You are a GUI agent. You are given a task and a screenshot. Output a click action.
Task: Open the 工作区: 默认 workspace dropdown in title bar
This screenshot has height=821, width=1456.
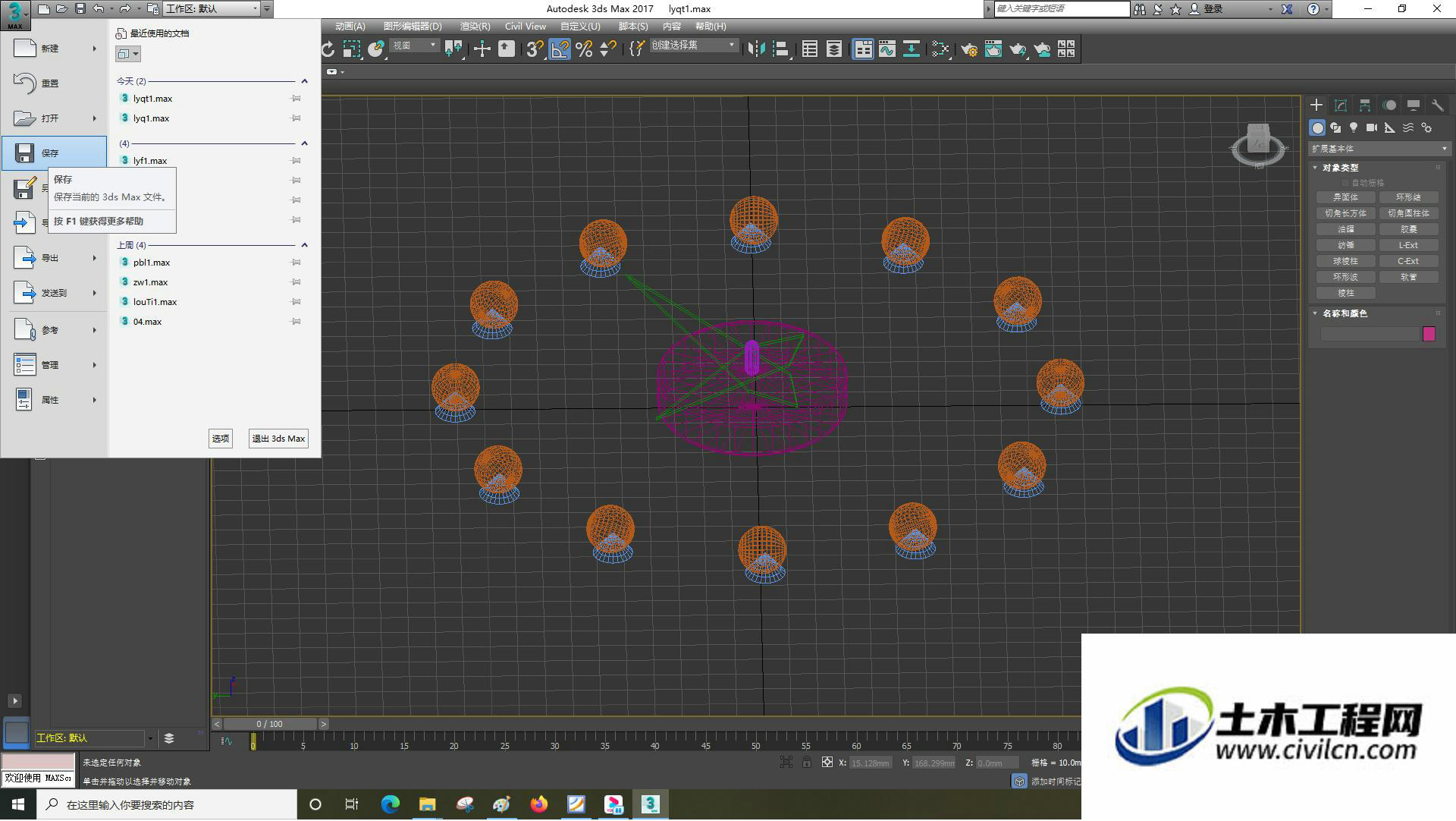212,9
